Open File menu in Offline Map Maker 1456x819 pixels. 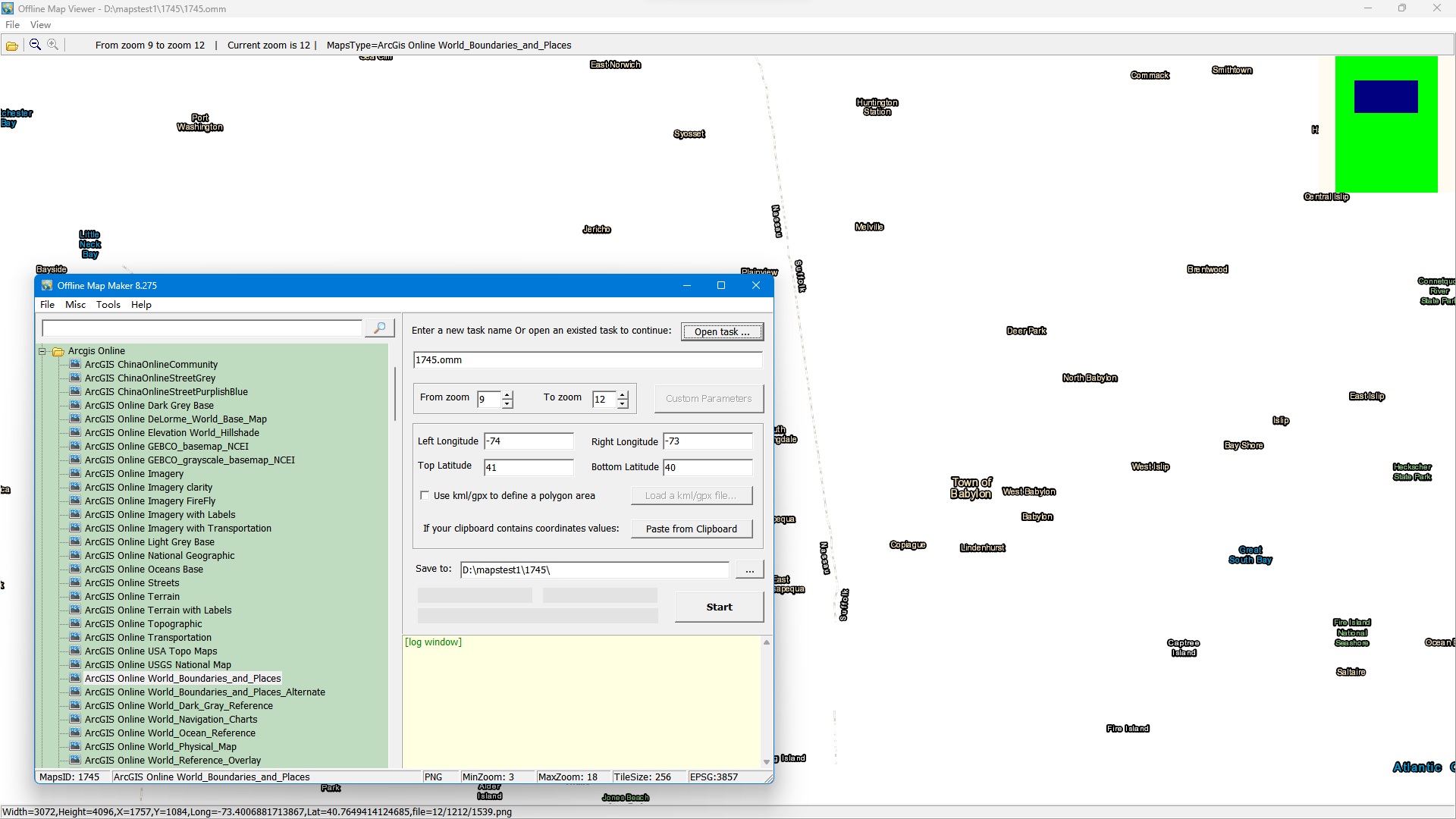[47, 304]
